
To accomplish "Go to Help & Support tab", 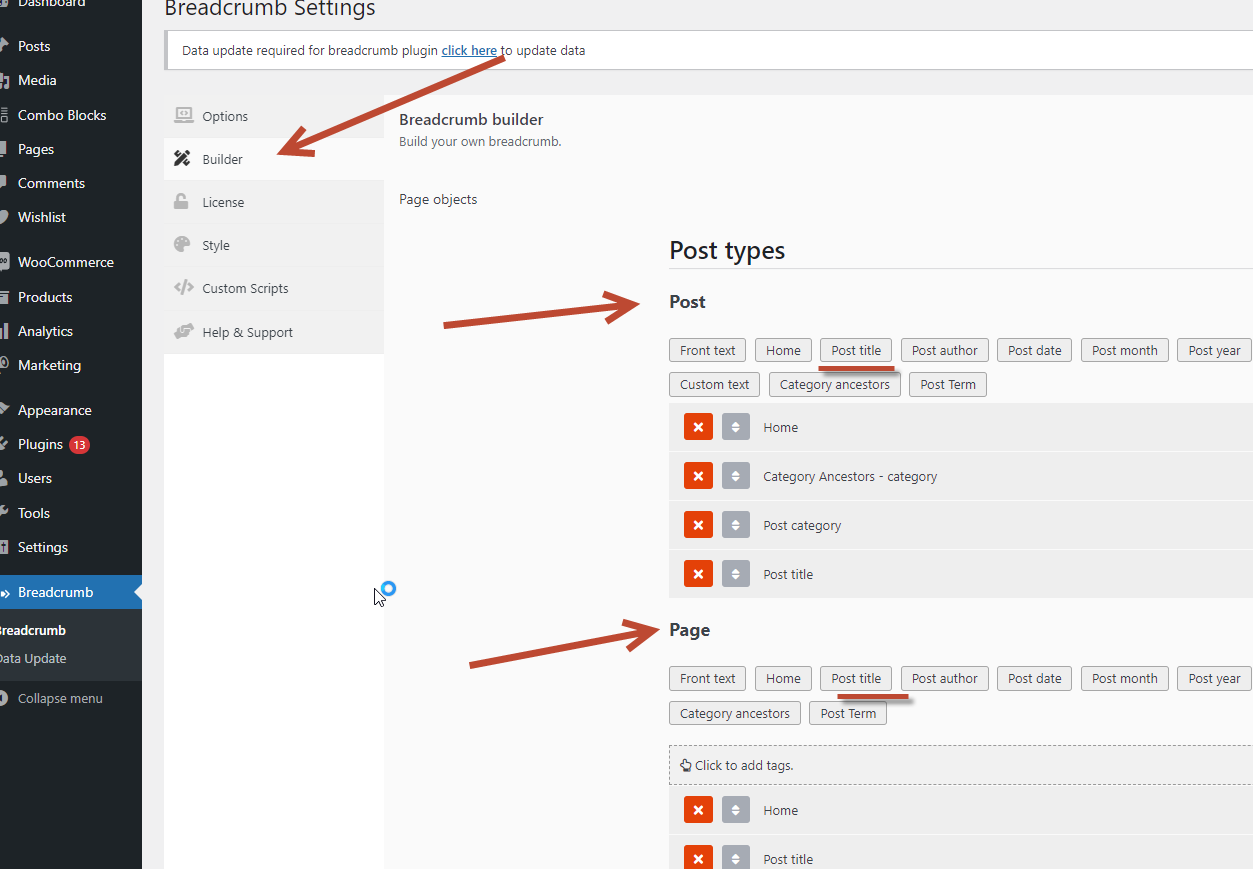I will pyautogui.click(x=274, y=332).
